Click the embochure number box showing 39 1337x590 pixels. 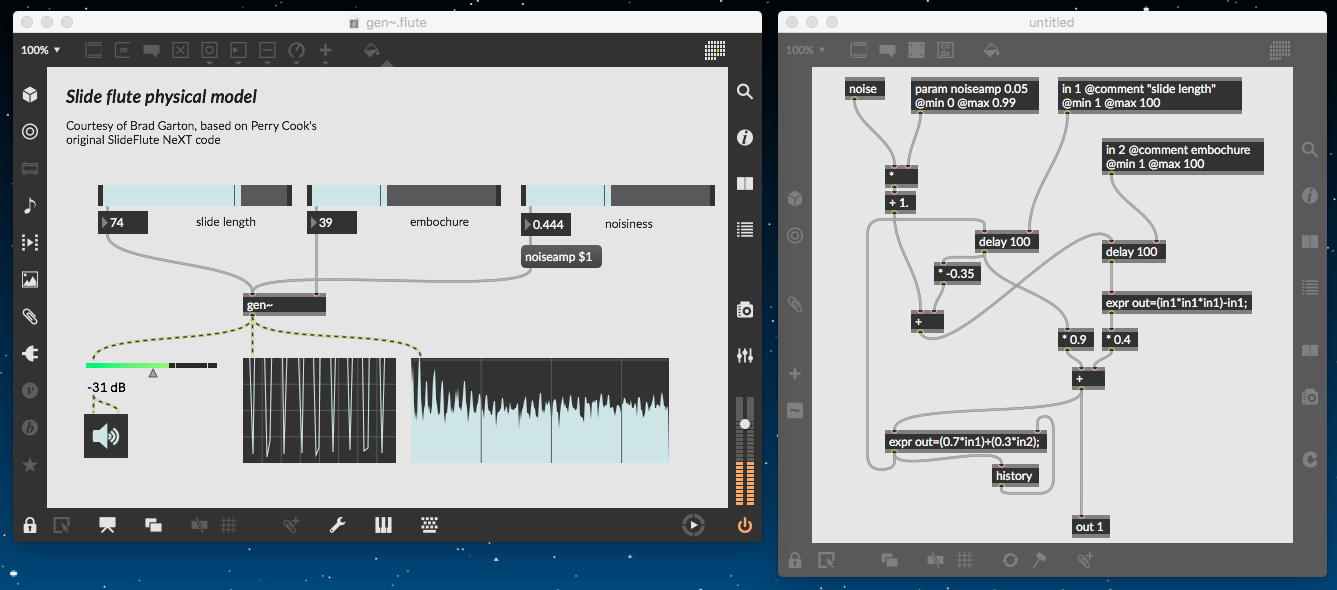coord(332,222)
